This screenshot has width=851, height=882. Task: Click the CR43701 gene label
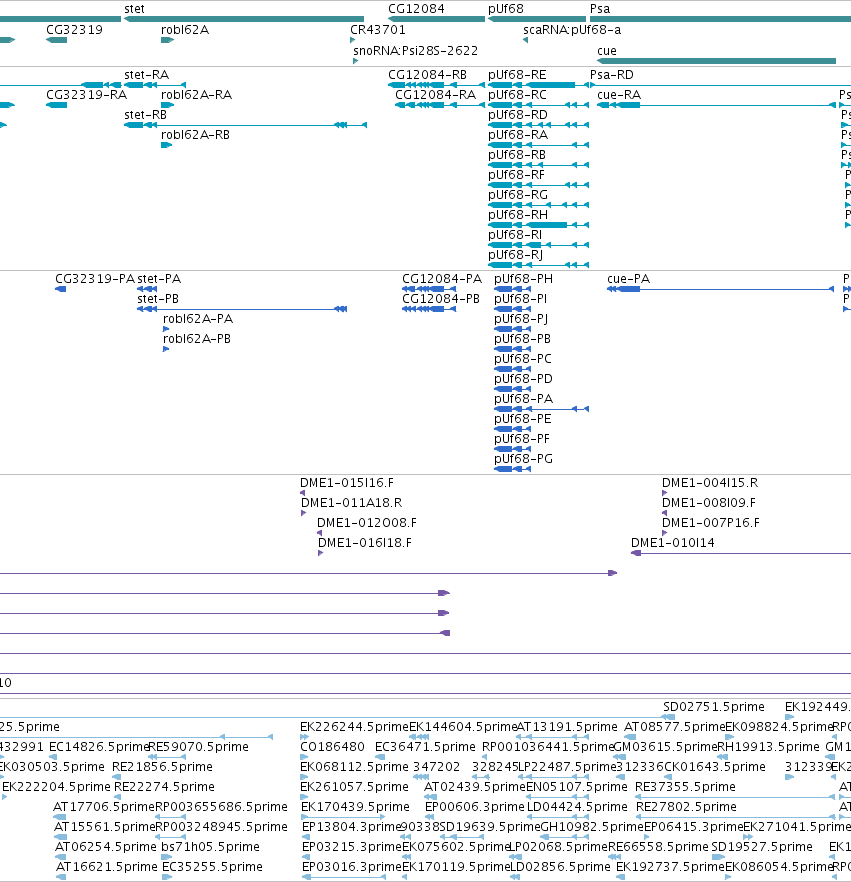pyautogui.click(x=377, y=29)
